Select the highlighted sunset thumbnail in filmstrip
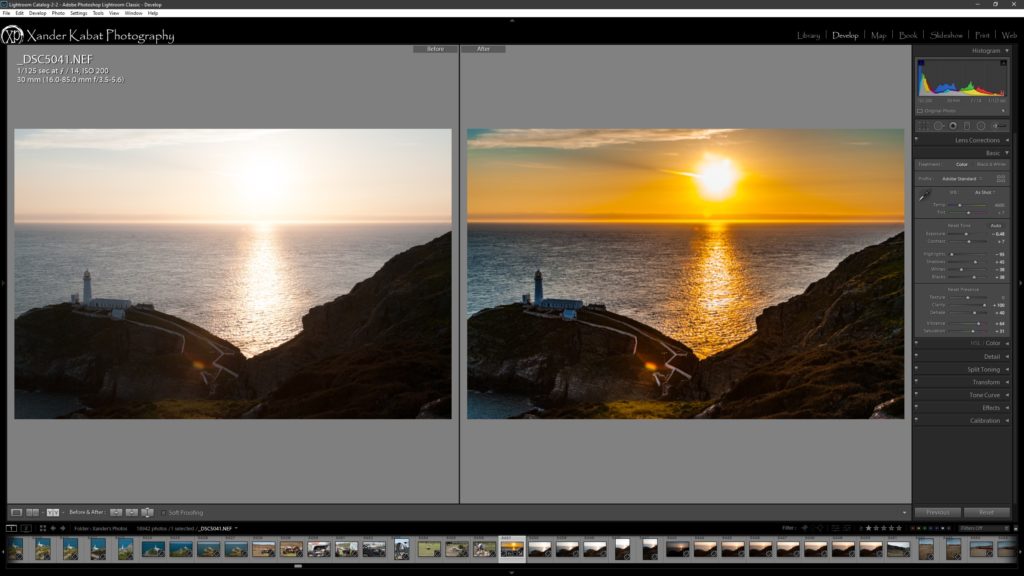1024x576 pixels. (512, 548)
